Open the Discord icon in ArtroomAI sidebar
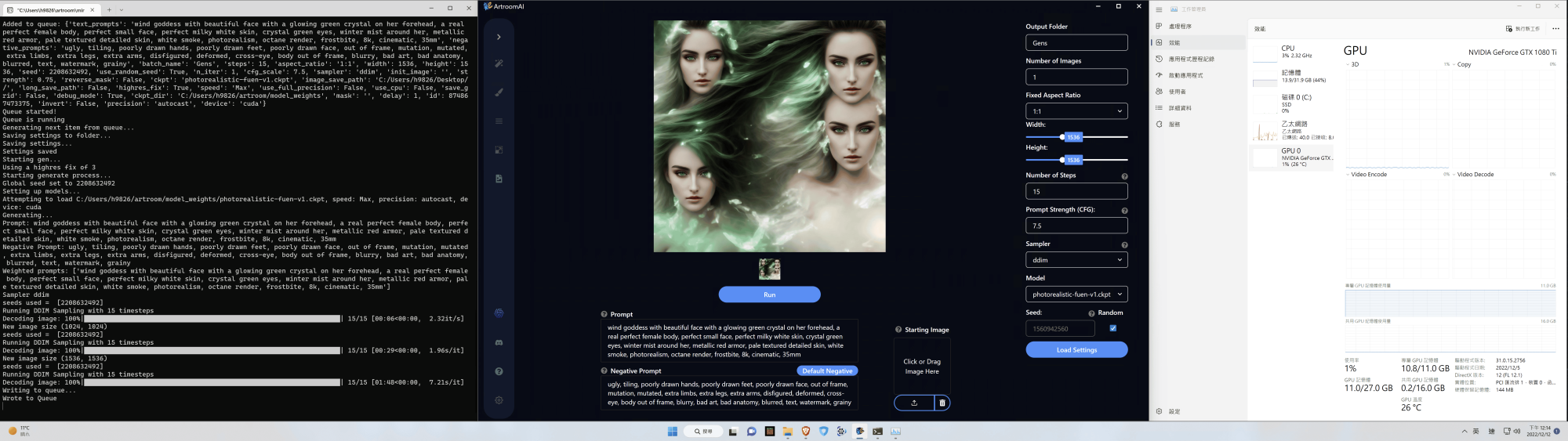 pyautogui.click(x=499, y=342)
